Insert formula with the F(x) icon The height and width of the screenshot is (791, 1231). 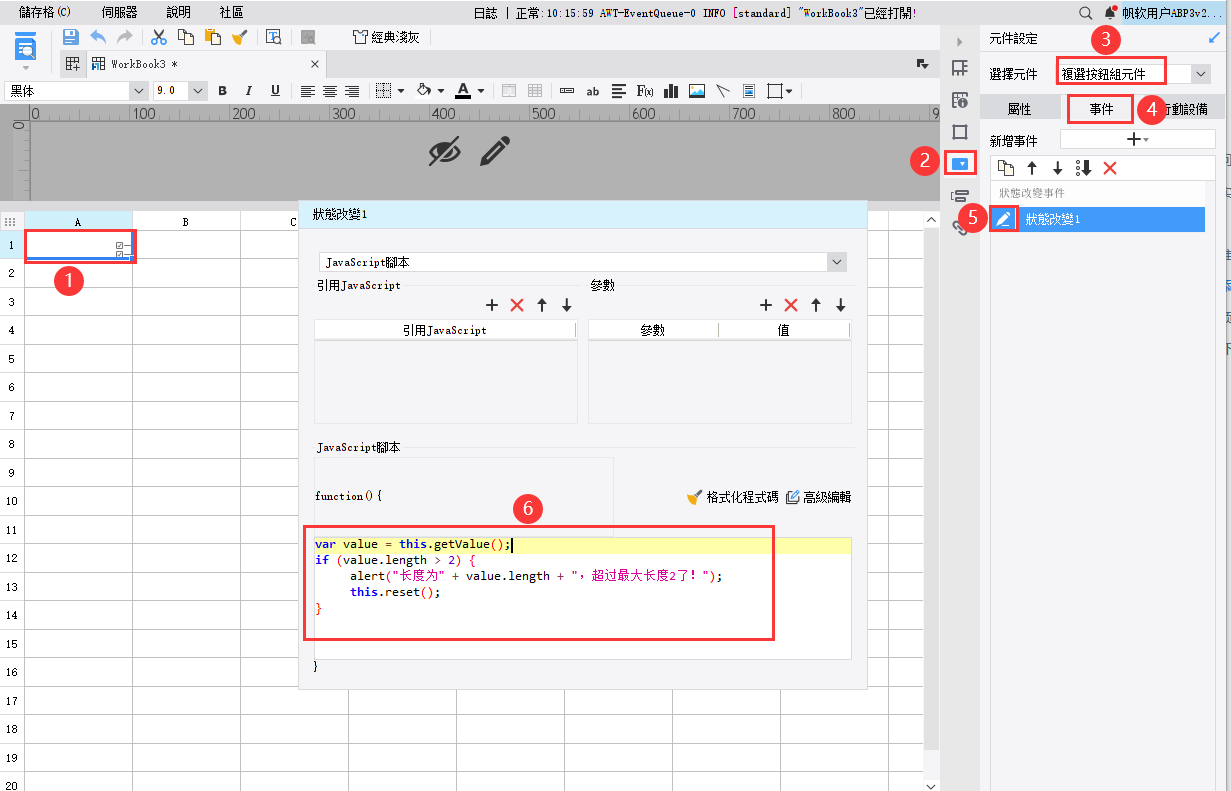coord(645,91)
